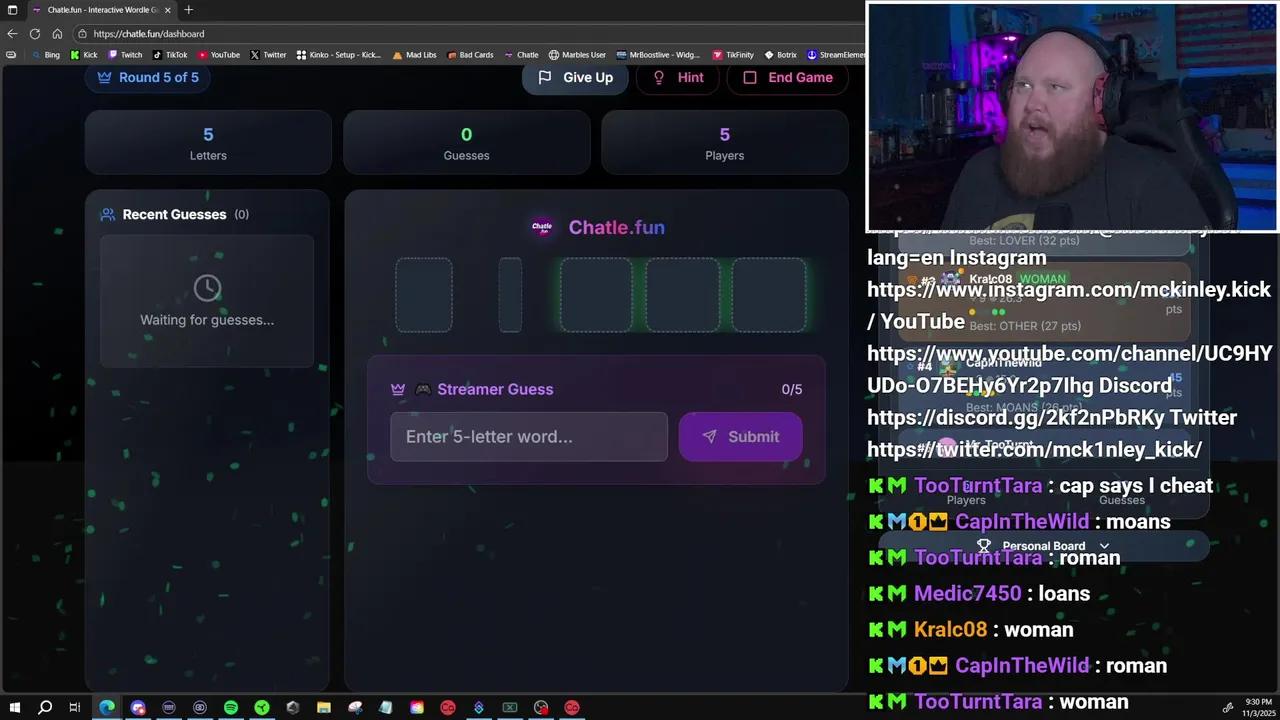Click the flag icon on Give Up
The image size is (1280, 720).
click(x=545, y=77)
